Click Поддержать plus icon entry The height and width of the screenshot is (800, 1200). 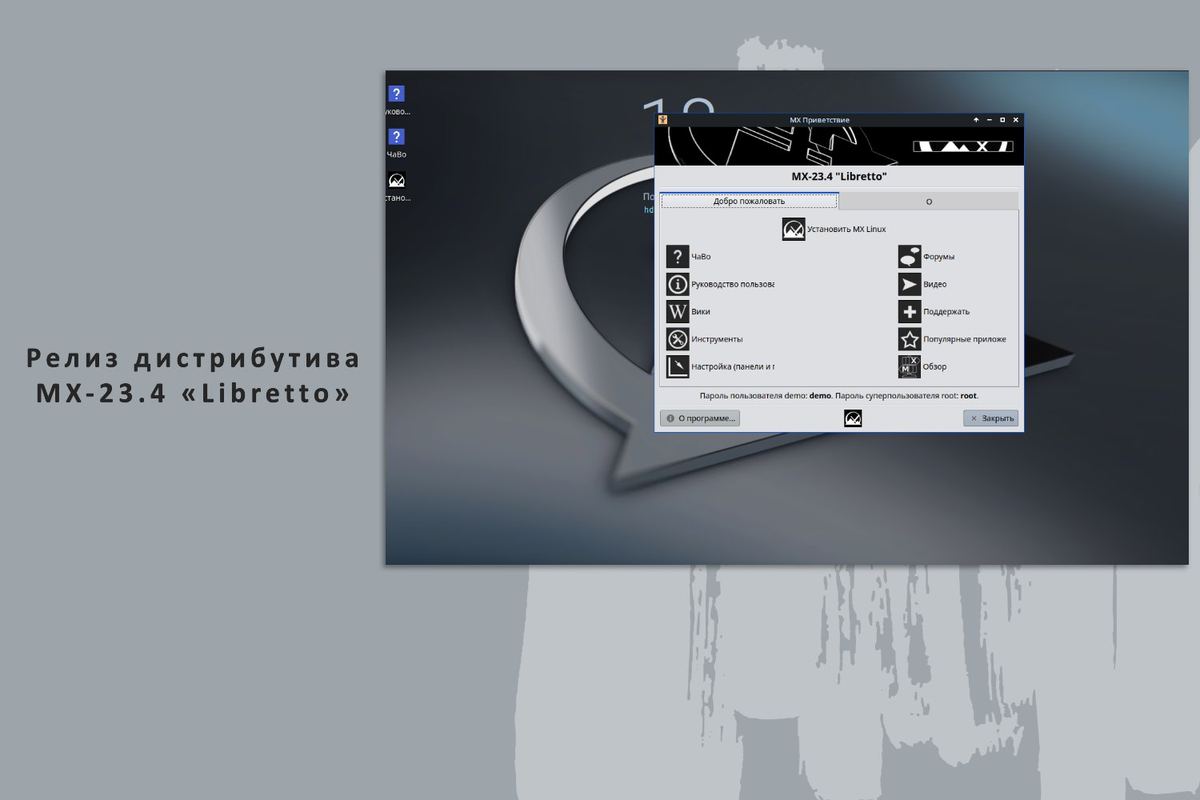tap(934, 311)
